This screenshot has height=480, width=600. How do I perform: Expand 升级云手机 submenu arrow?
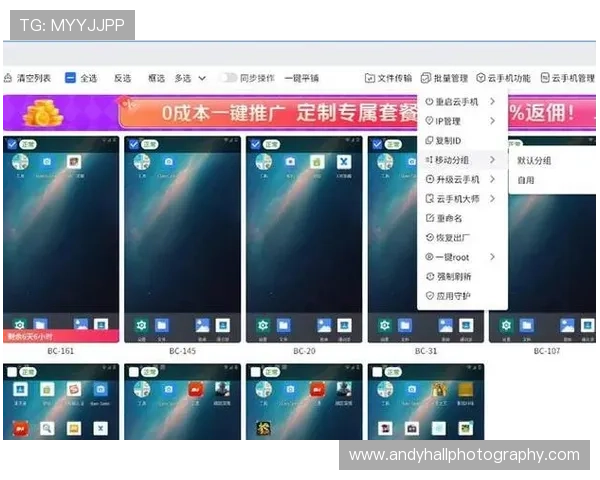tap(492, 179)
